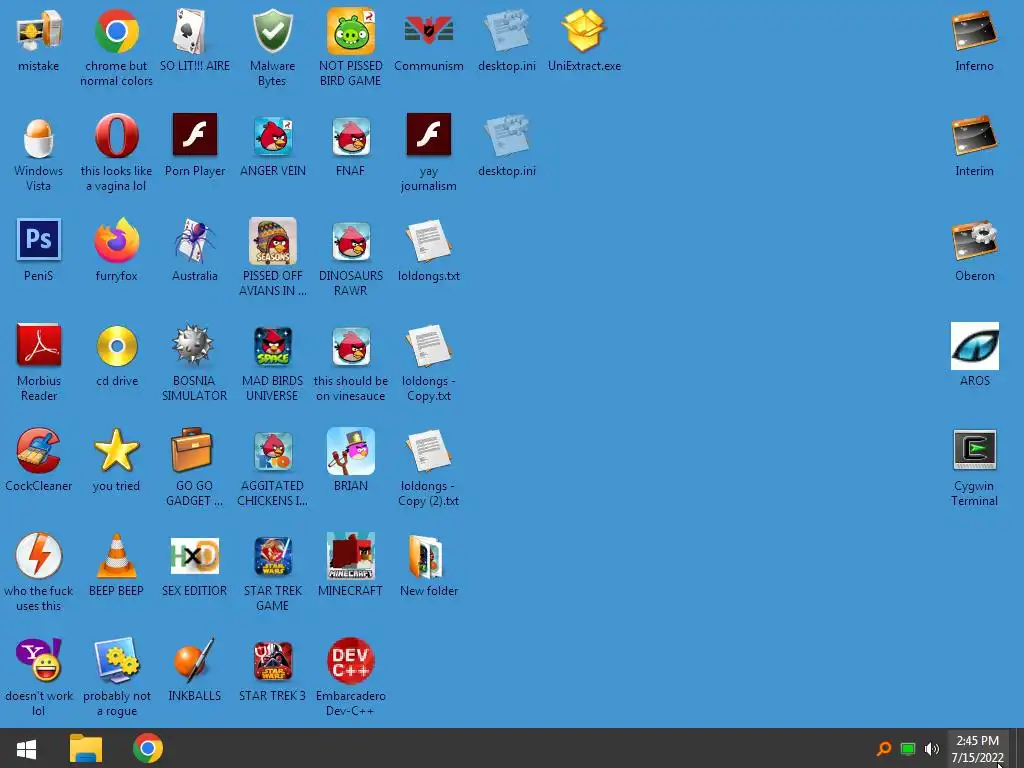This screenshot has width=1024, height=768.
Task: Launch the Embarcadero Dev-C++ icon
Action: click(351, 660)
